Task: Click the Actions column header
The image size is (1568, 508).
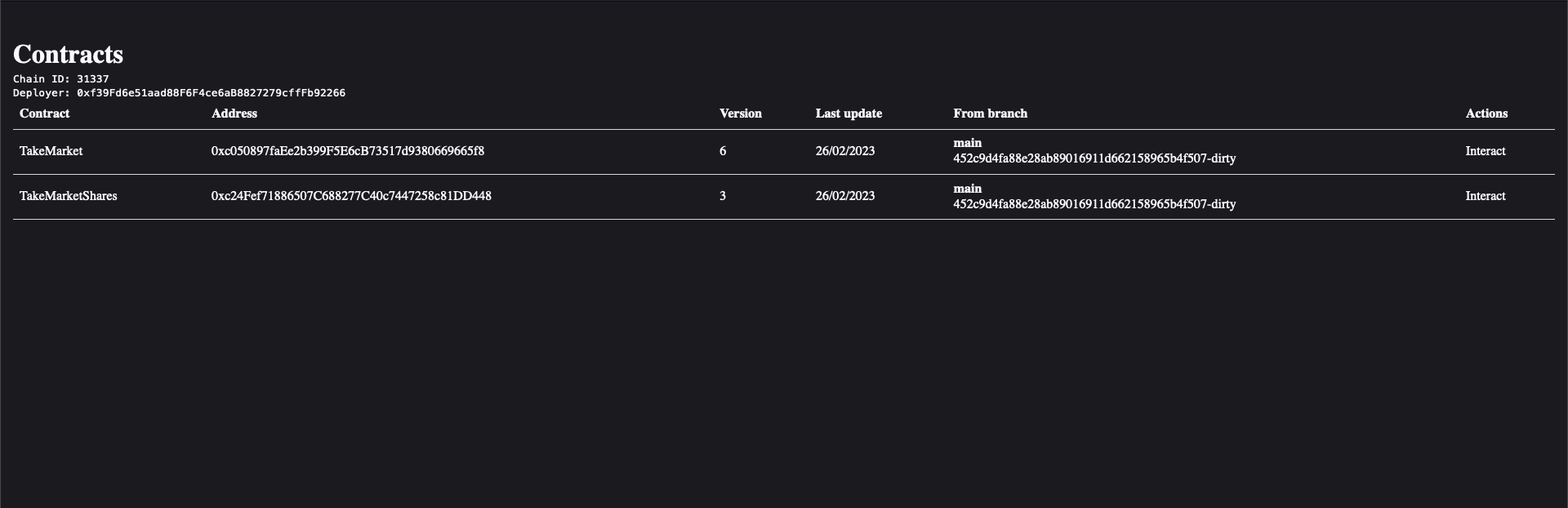Action: pyautogui.click(x=1486, y=114)
